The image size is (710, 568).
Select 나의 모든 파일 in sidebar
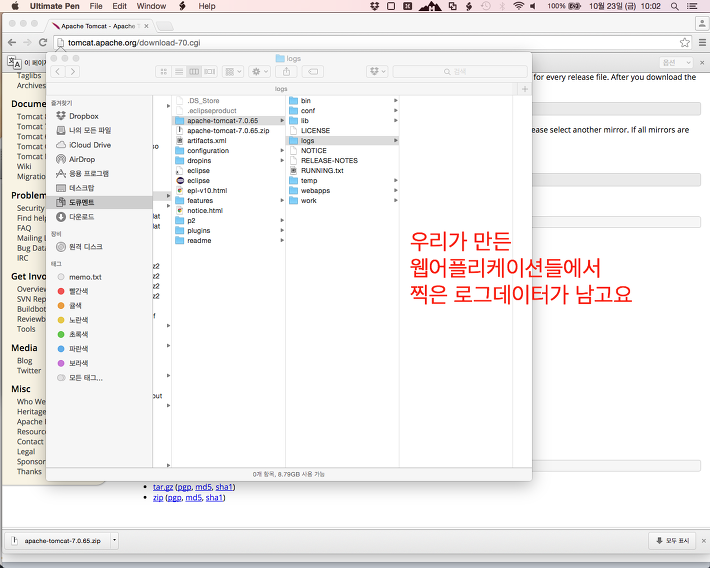[x=83, y=130]
